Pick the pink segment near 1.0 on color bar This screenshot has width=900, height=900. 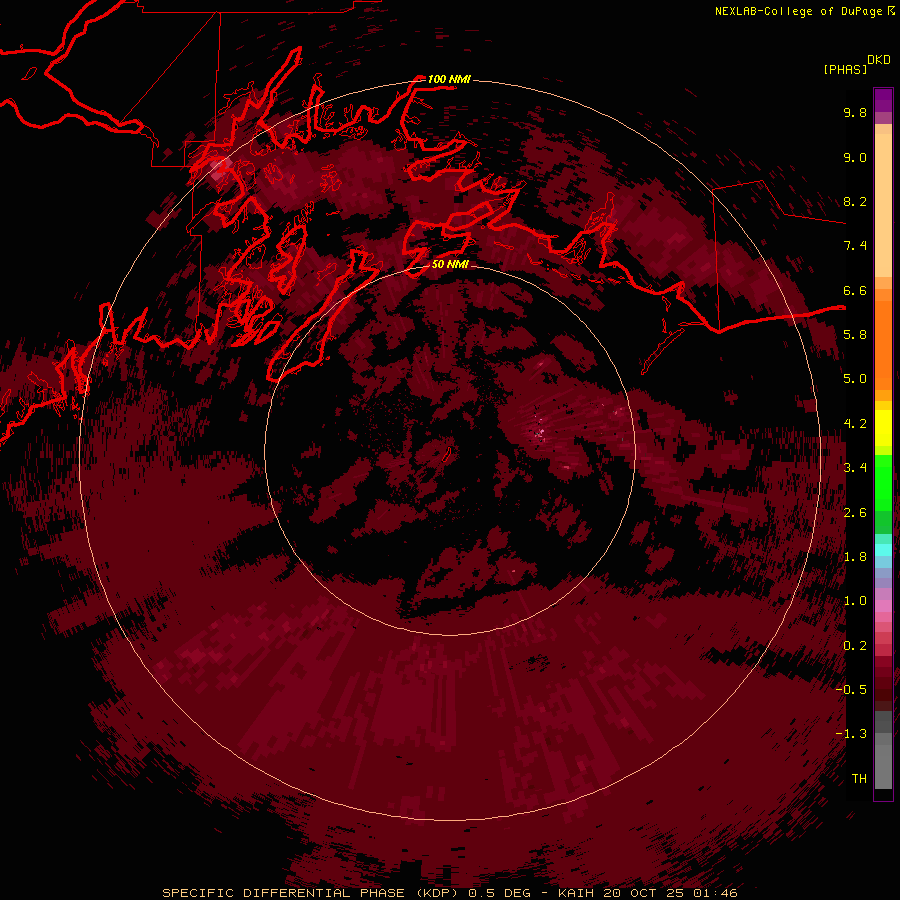point(883,606)
